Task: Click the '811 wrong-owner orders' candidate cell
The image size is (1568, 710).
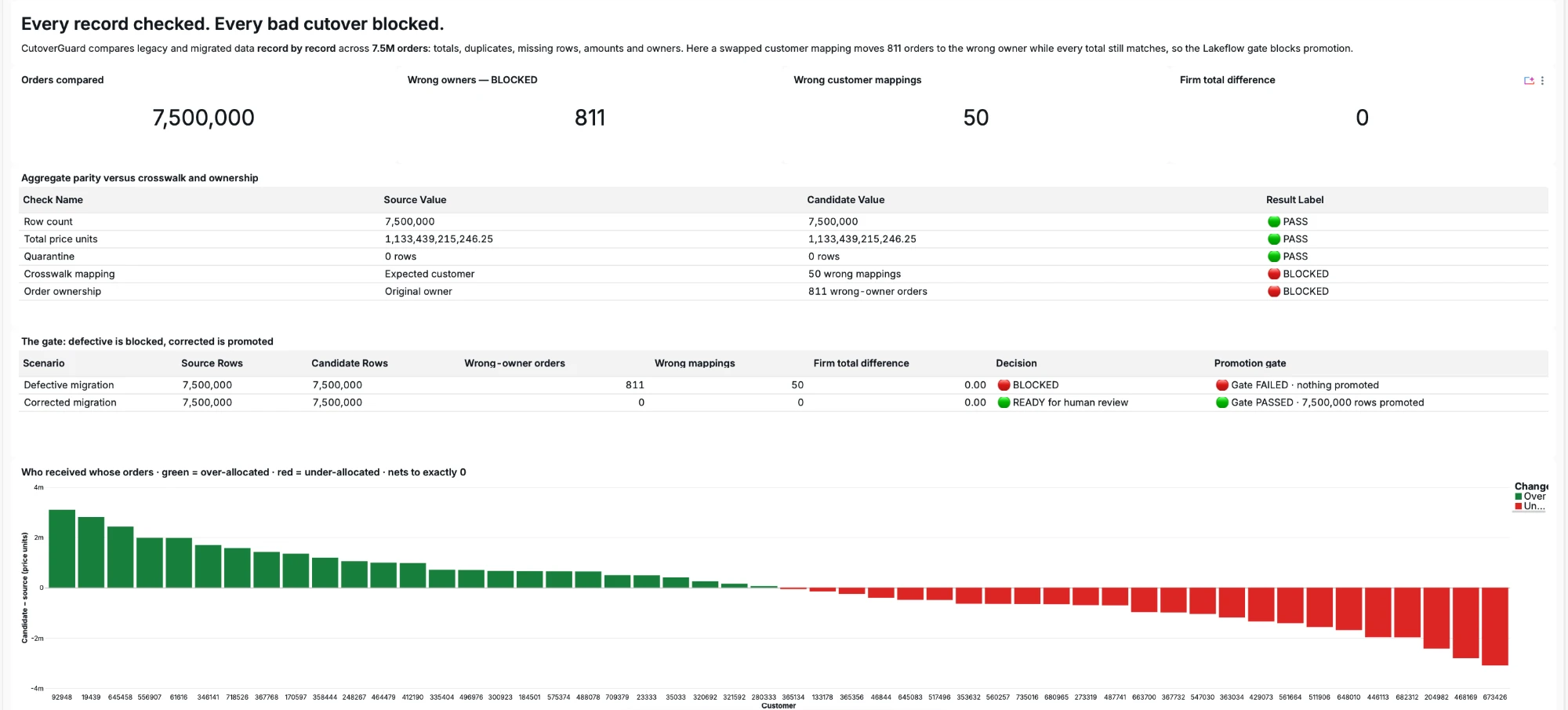Action: coord(868,291)
